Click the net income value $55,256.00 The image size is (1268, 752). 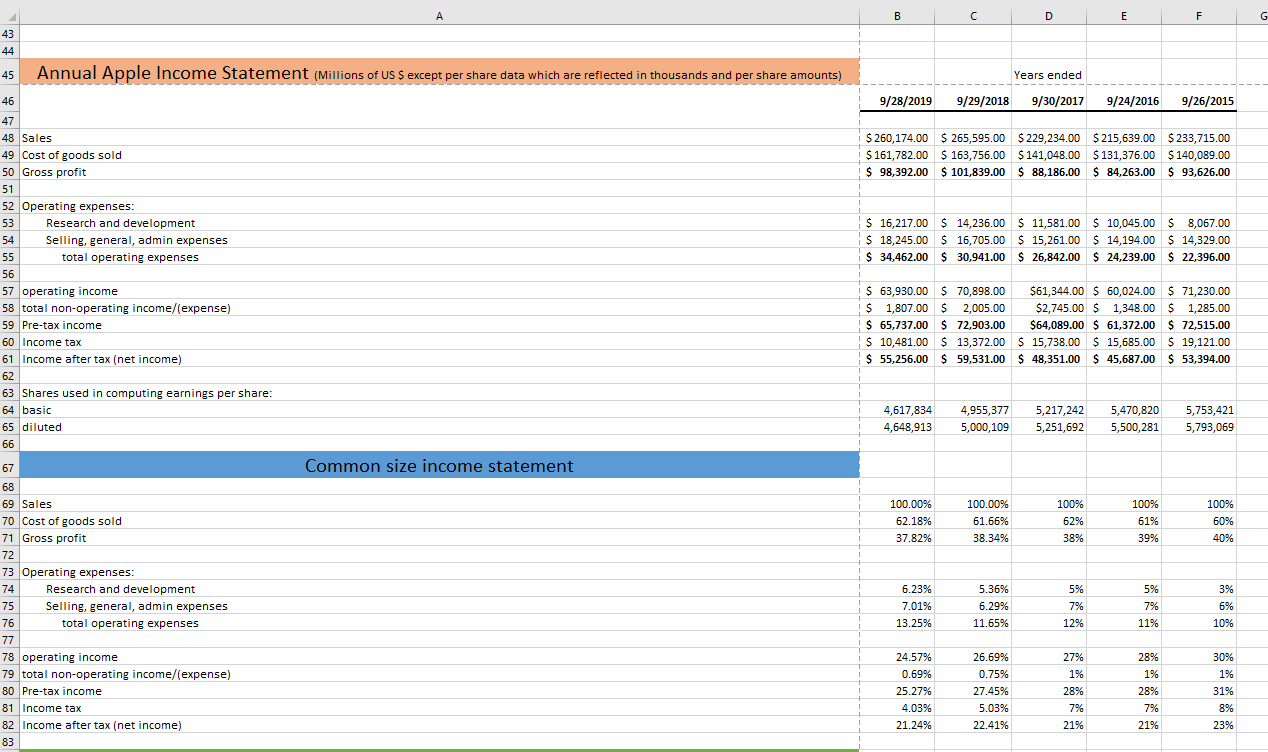(896, 359)
